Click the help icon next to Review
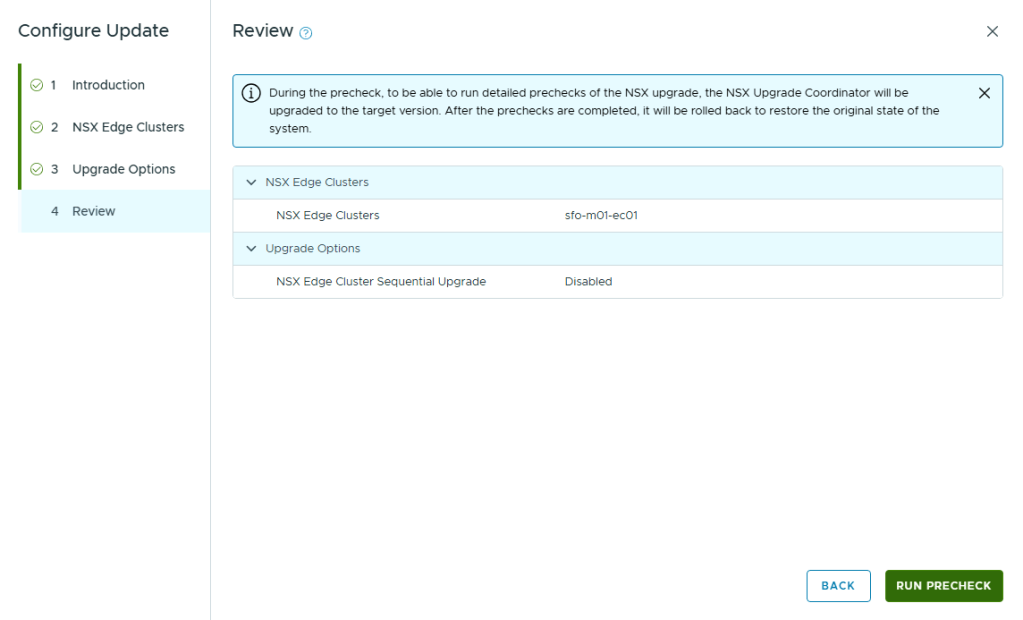 pos(306,33)
